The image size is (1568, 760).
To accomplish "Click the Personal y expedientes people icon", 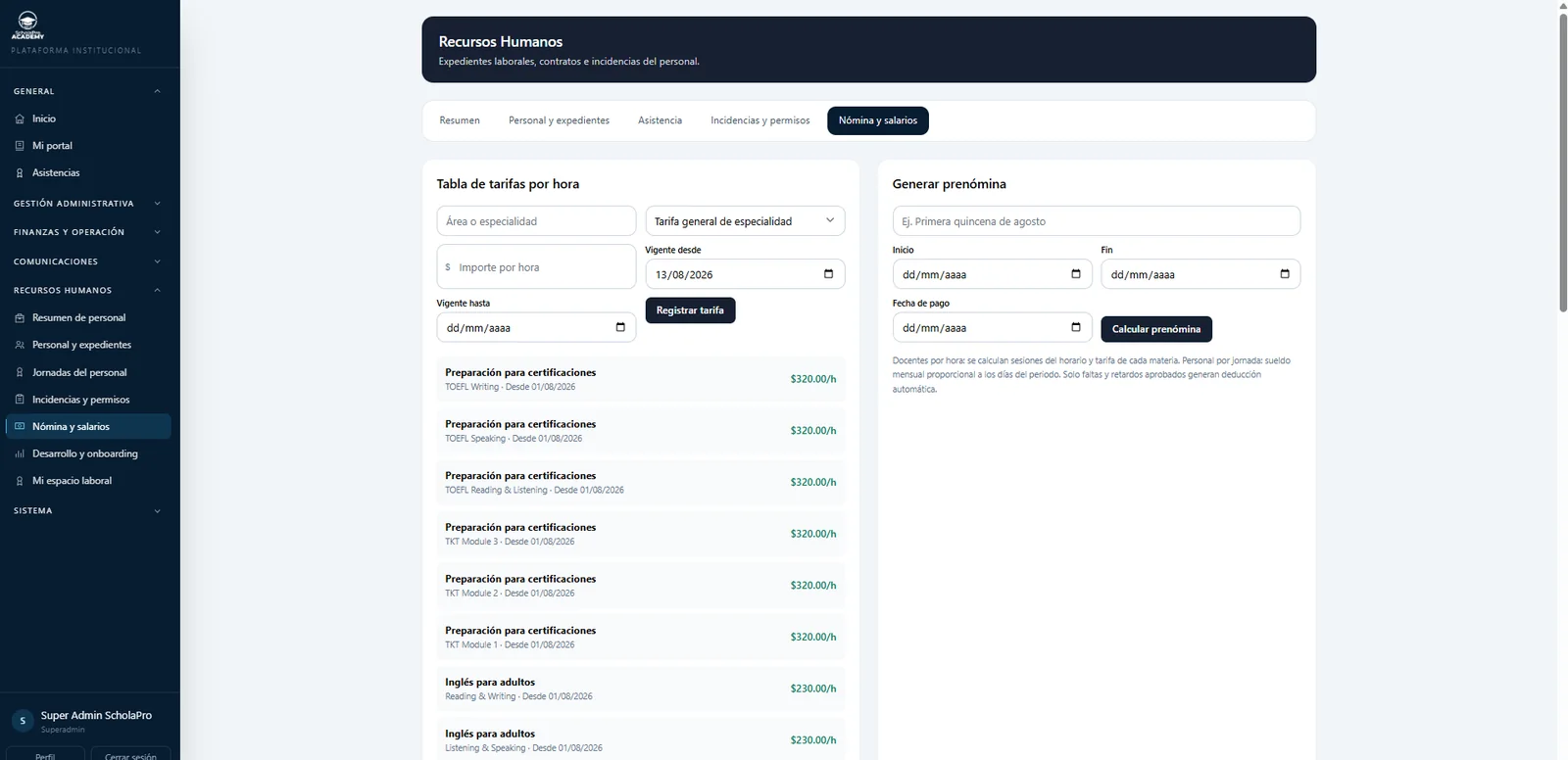I will tap(20, 345).
